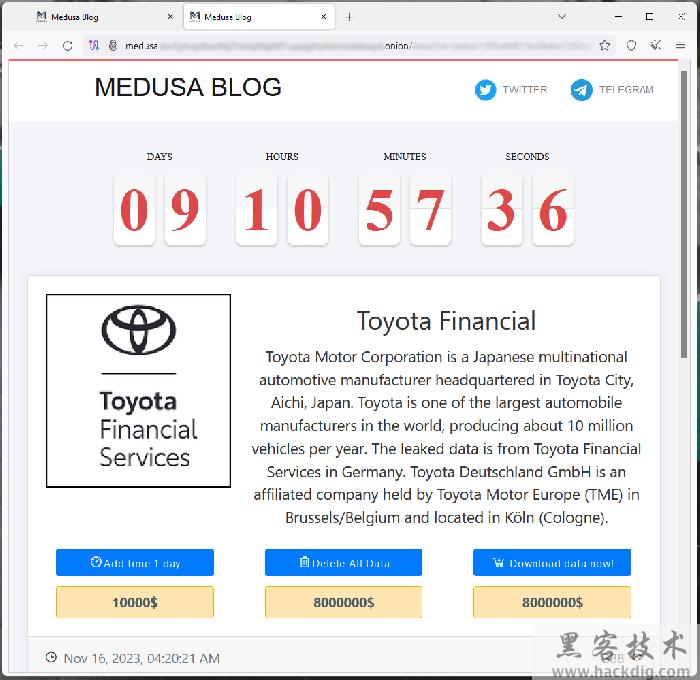
Task: Bookmark this page with the star icon
Action: coord(604,45)
